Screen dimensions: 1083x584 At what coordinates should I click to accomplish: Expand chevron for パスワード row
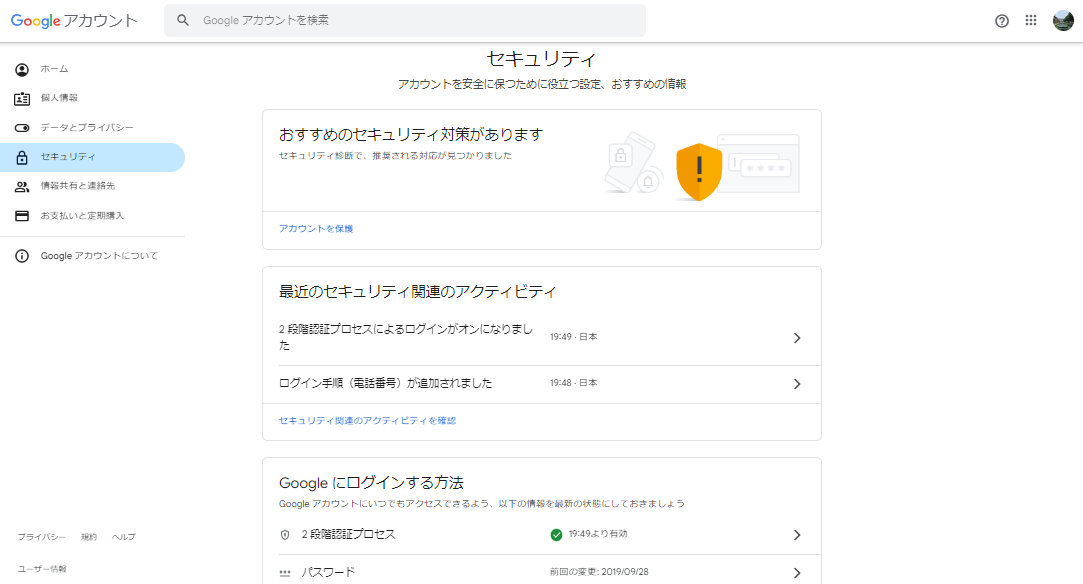[797, 573]
